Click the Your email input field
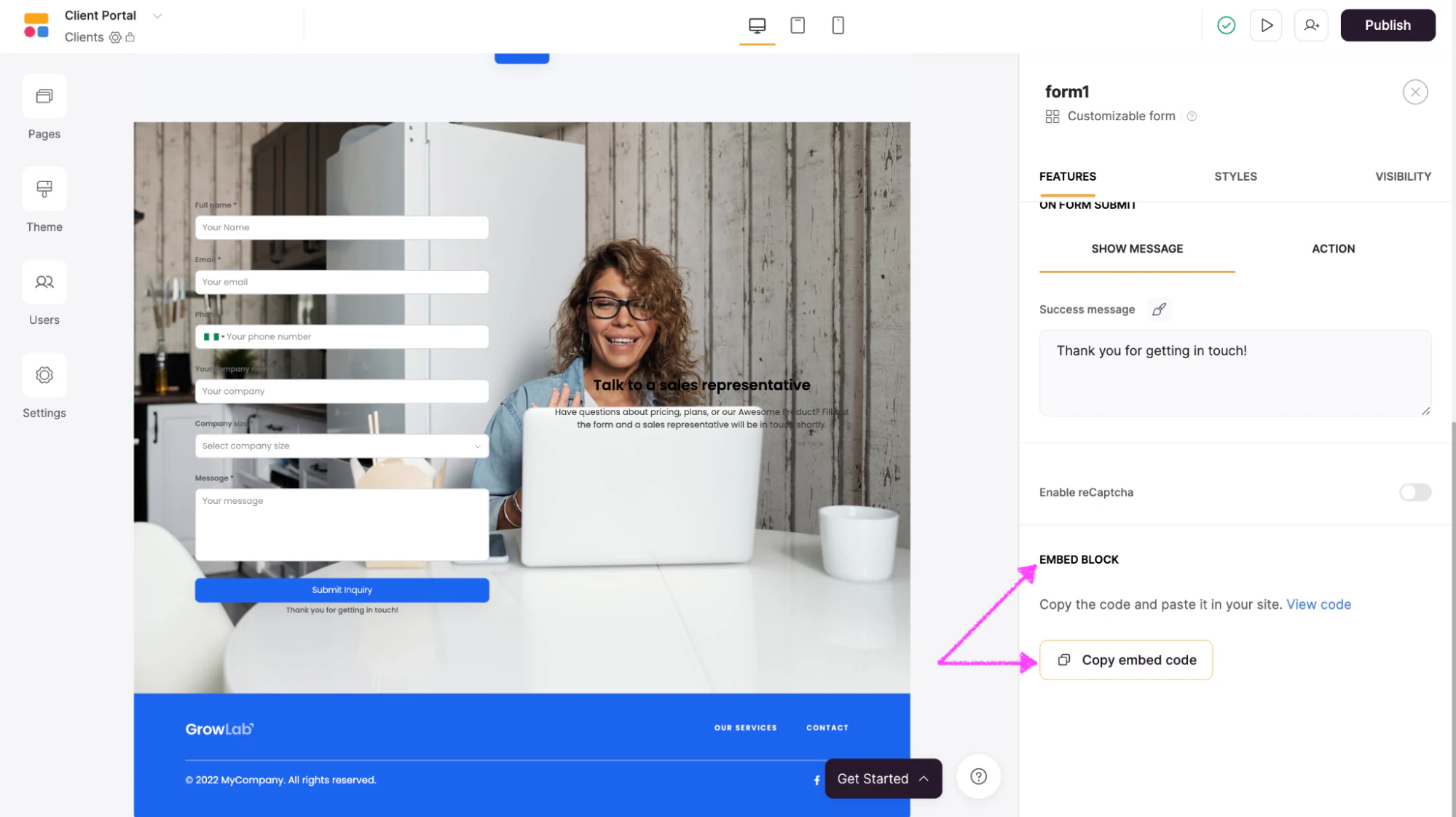 (x=342, y=283)
